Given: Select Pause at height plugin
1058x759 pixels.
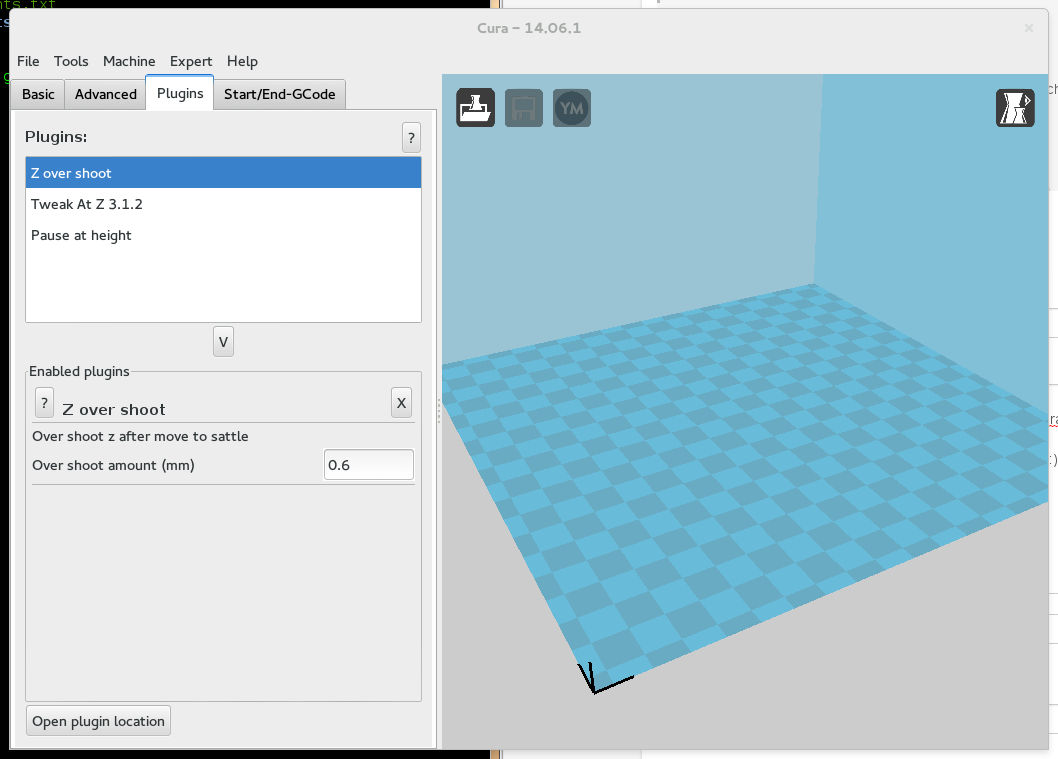Looking at the screenshot, I should [x=222, y=235].
